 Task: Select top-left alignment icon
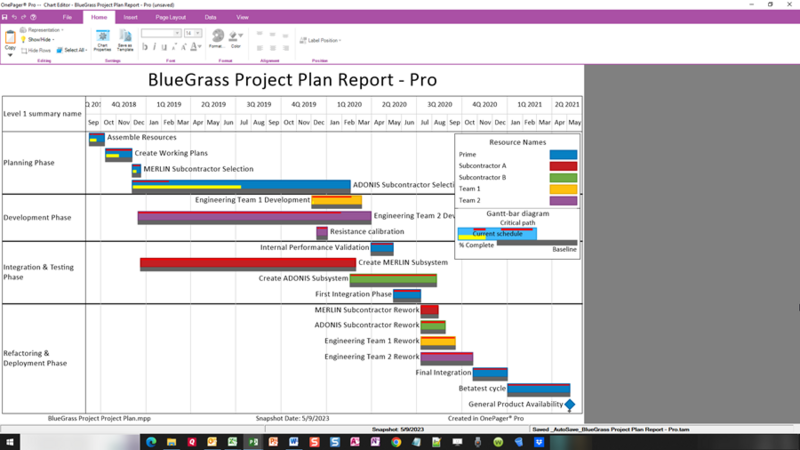click(260, 34)
